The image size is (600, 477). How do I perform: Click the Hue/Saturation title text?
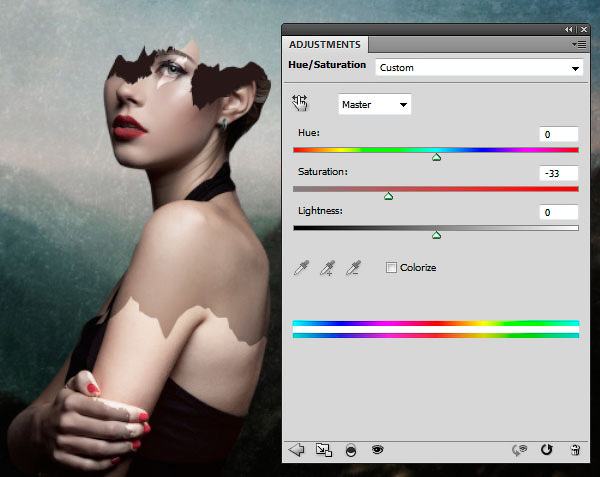pos(327,65)
